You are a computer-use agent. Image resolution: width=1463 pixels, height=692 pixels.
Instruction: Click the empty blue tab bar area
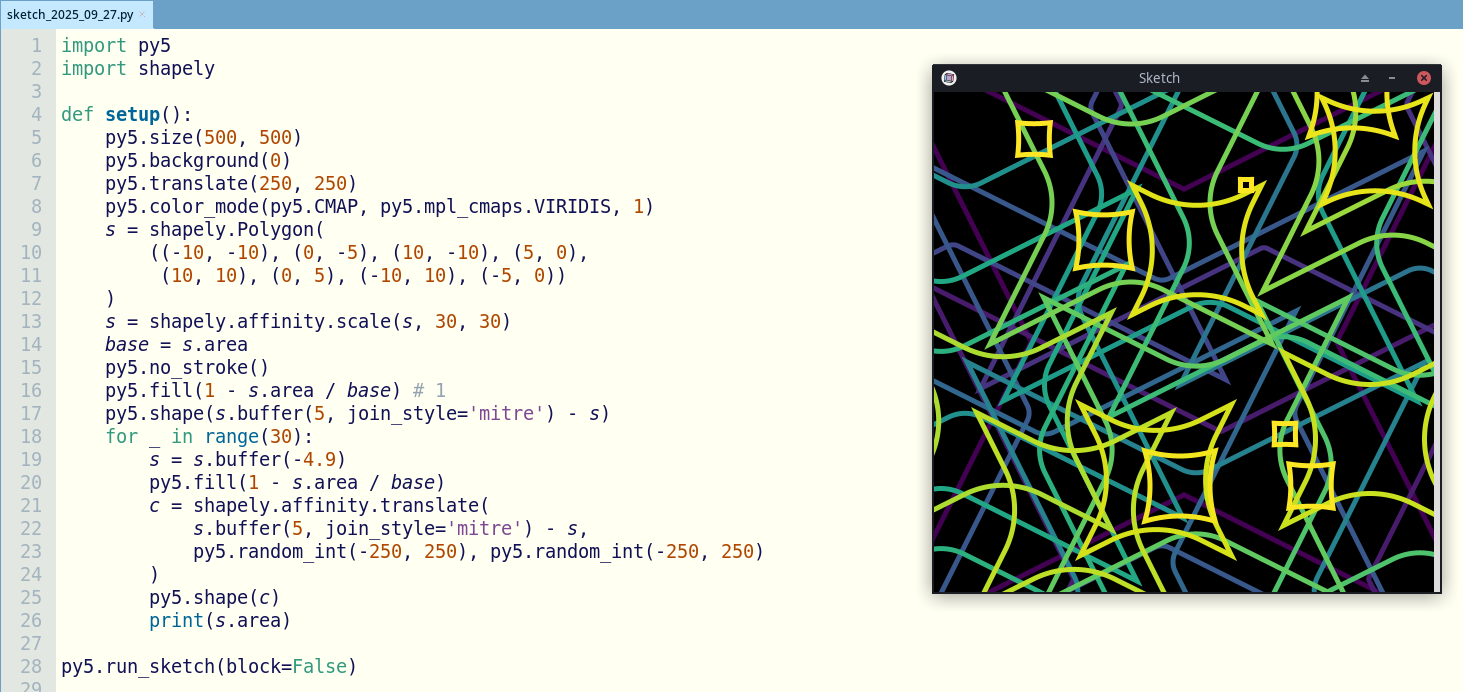[x=800, y=14]
